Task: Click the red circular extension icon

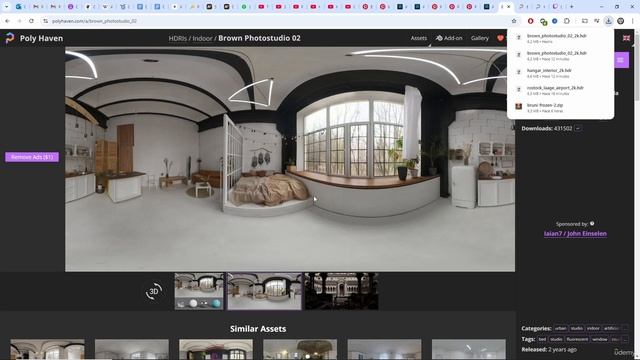Action: click(531, 21)
